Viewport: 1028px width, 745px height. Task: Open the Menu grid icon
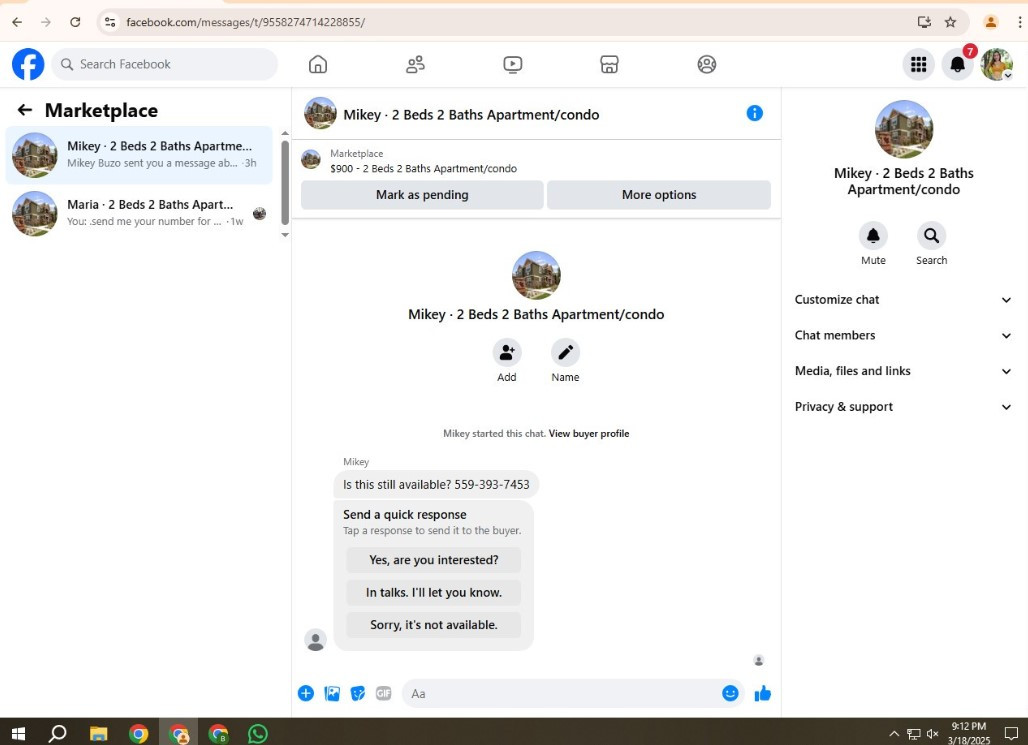point(919,64)
